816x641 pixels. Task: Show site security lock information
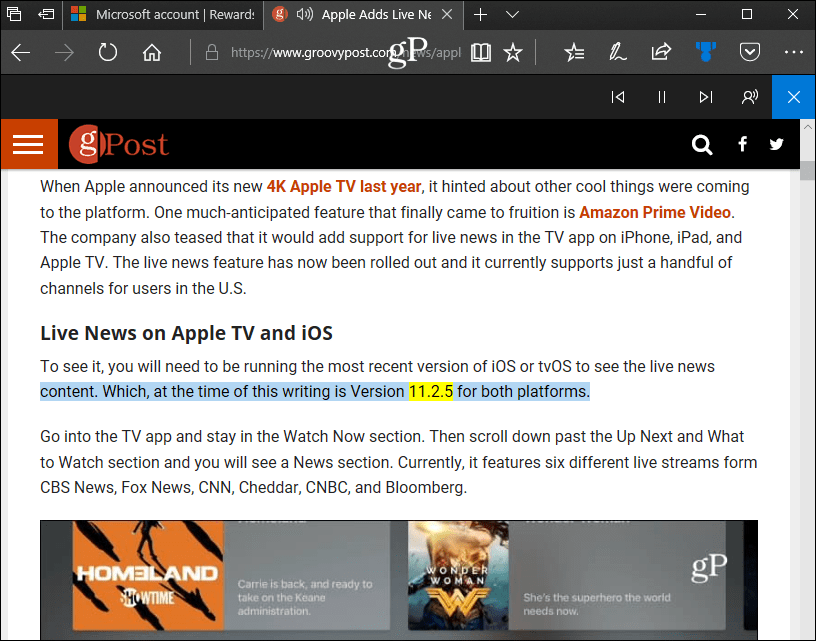click(x=211, y=52)
